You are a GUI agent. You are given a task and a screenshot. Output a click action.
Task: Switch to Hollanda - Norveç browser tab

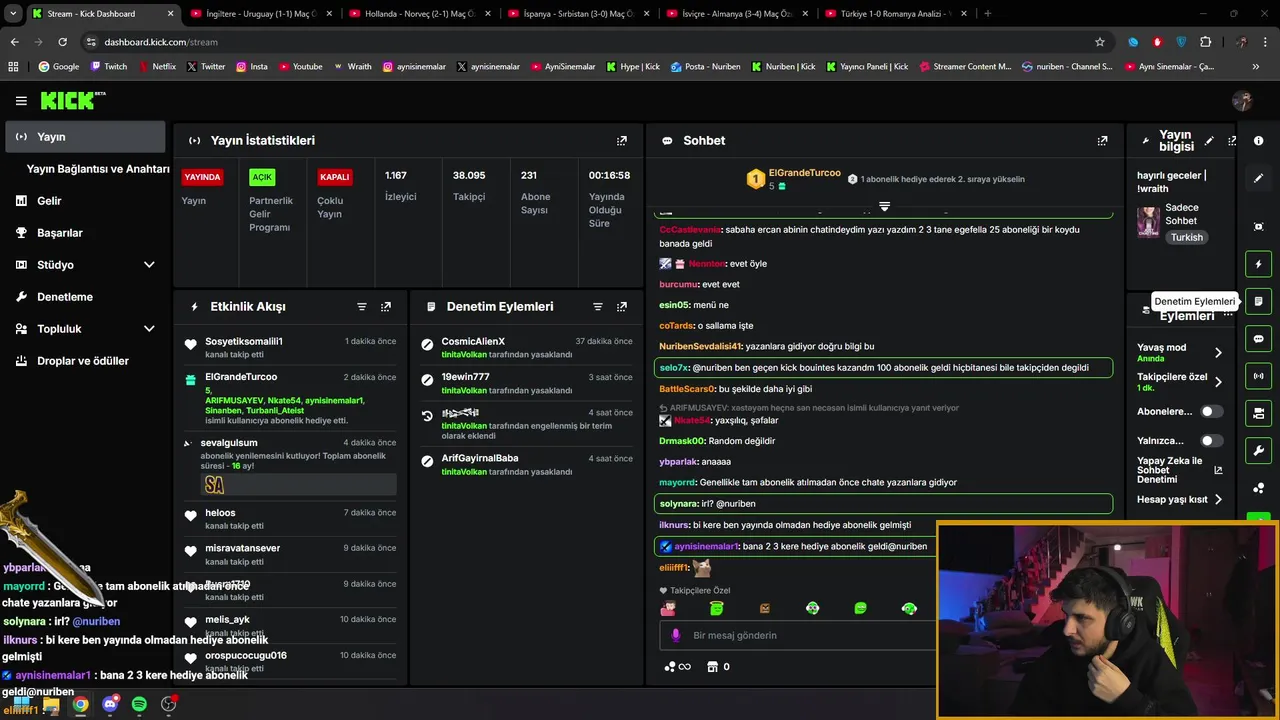pyautogui.click(x=418, y=14)
